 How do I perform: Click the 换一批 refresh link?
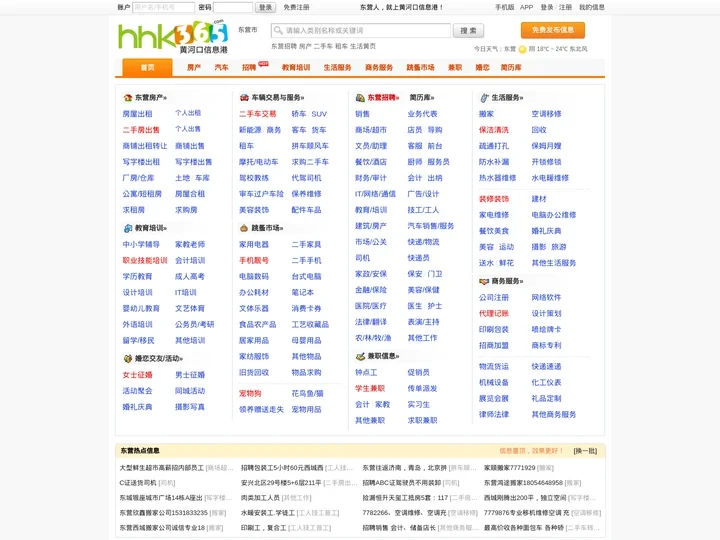[x=585, y=451]
